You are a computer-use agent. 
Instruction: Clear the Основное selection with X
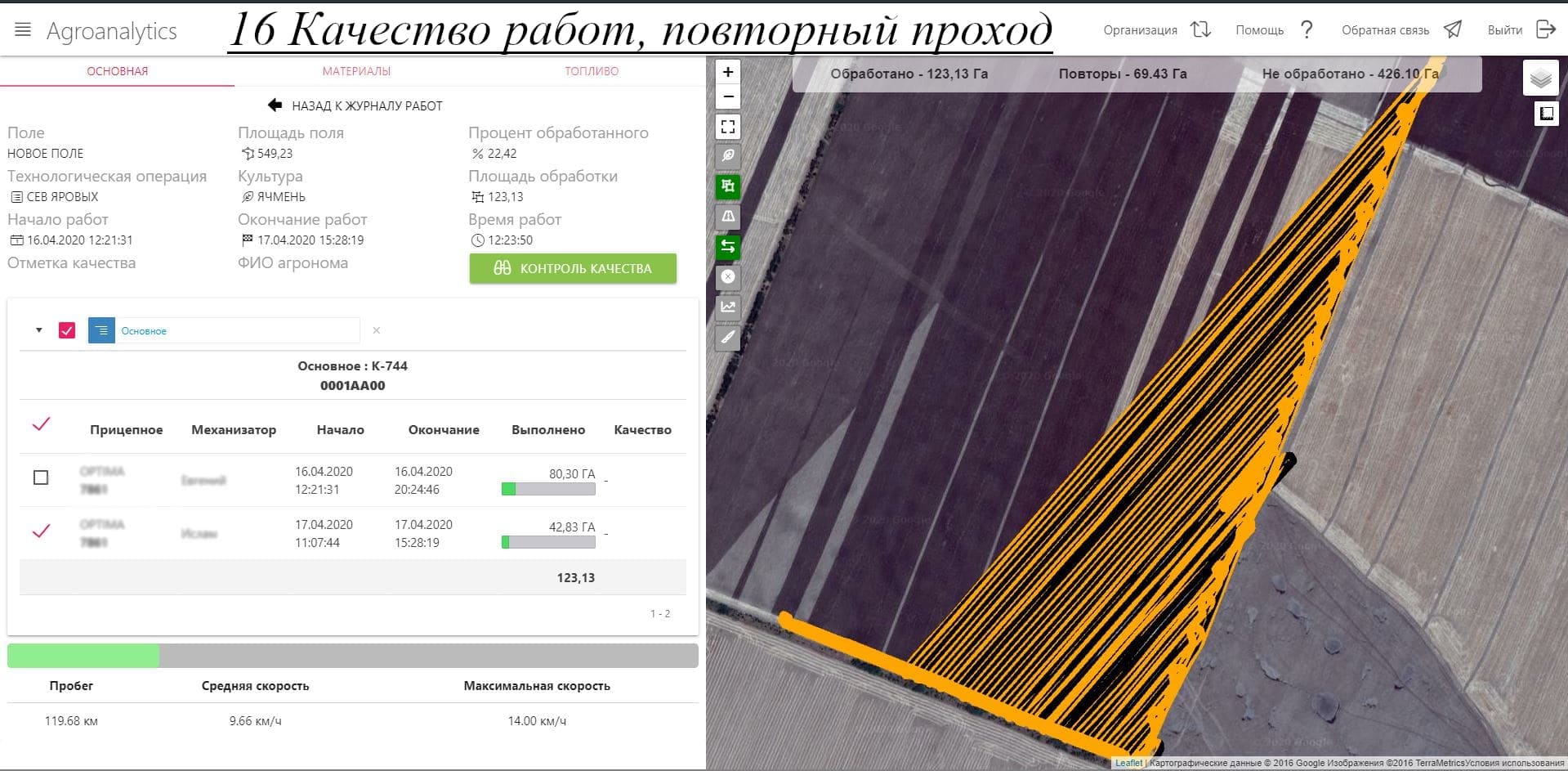(376, 330)
